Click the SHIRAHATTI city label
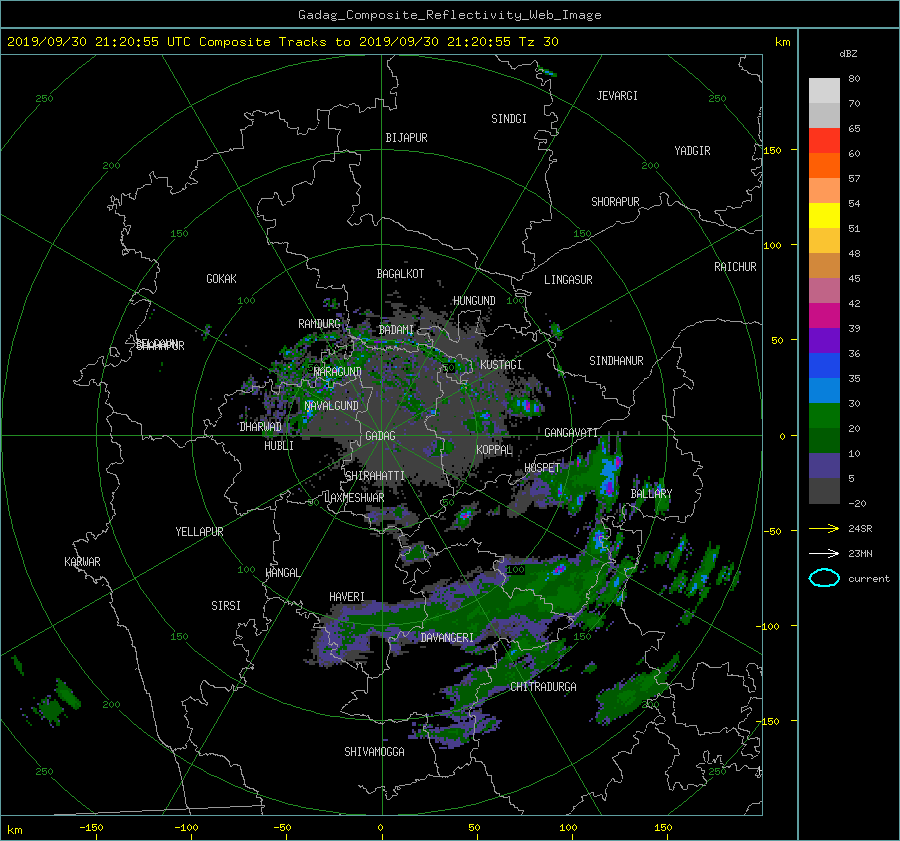The width and height of the screenshot is (900, 841). (x=375, y=476)
